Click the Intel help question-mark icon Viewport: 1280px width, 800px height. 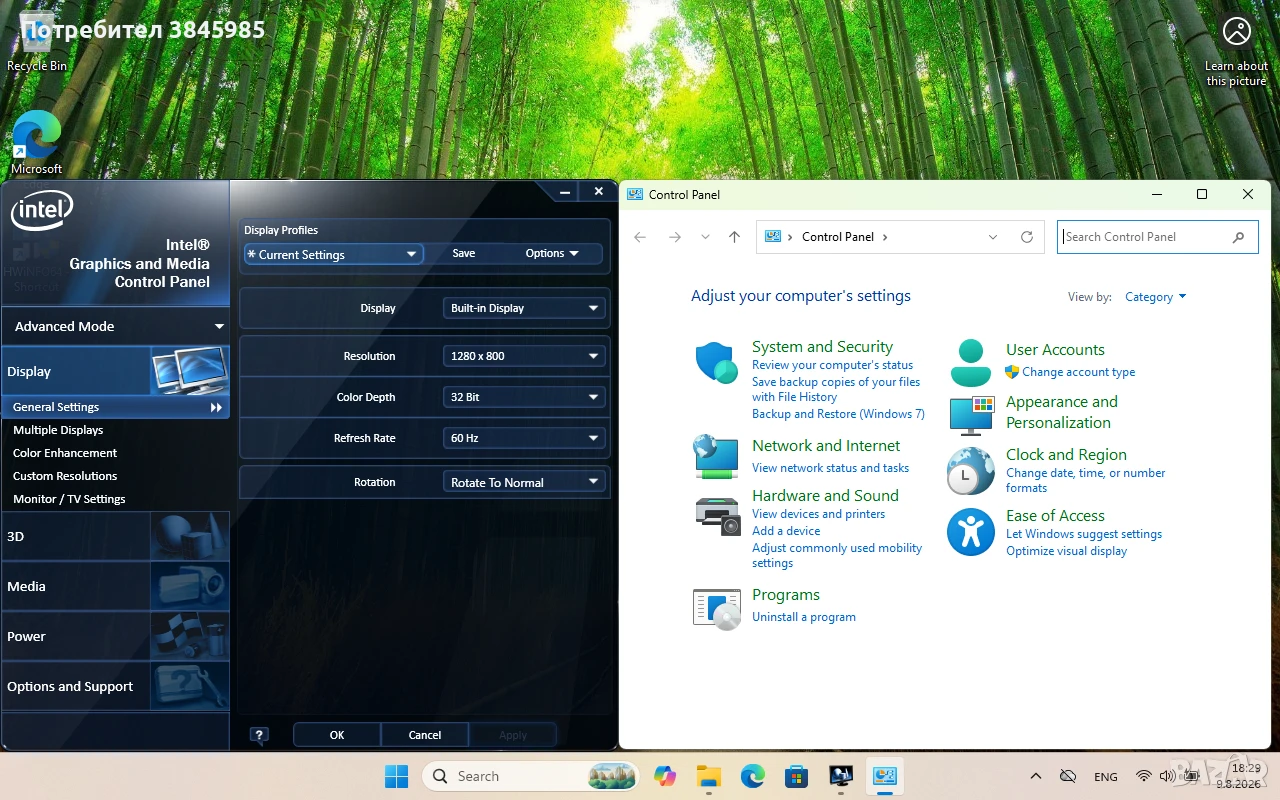pos(259,735)
